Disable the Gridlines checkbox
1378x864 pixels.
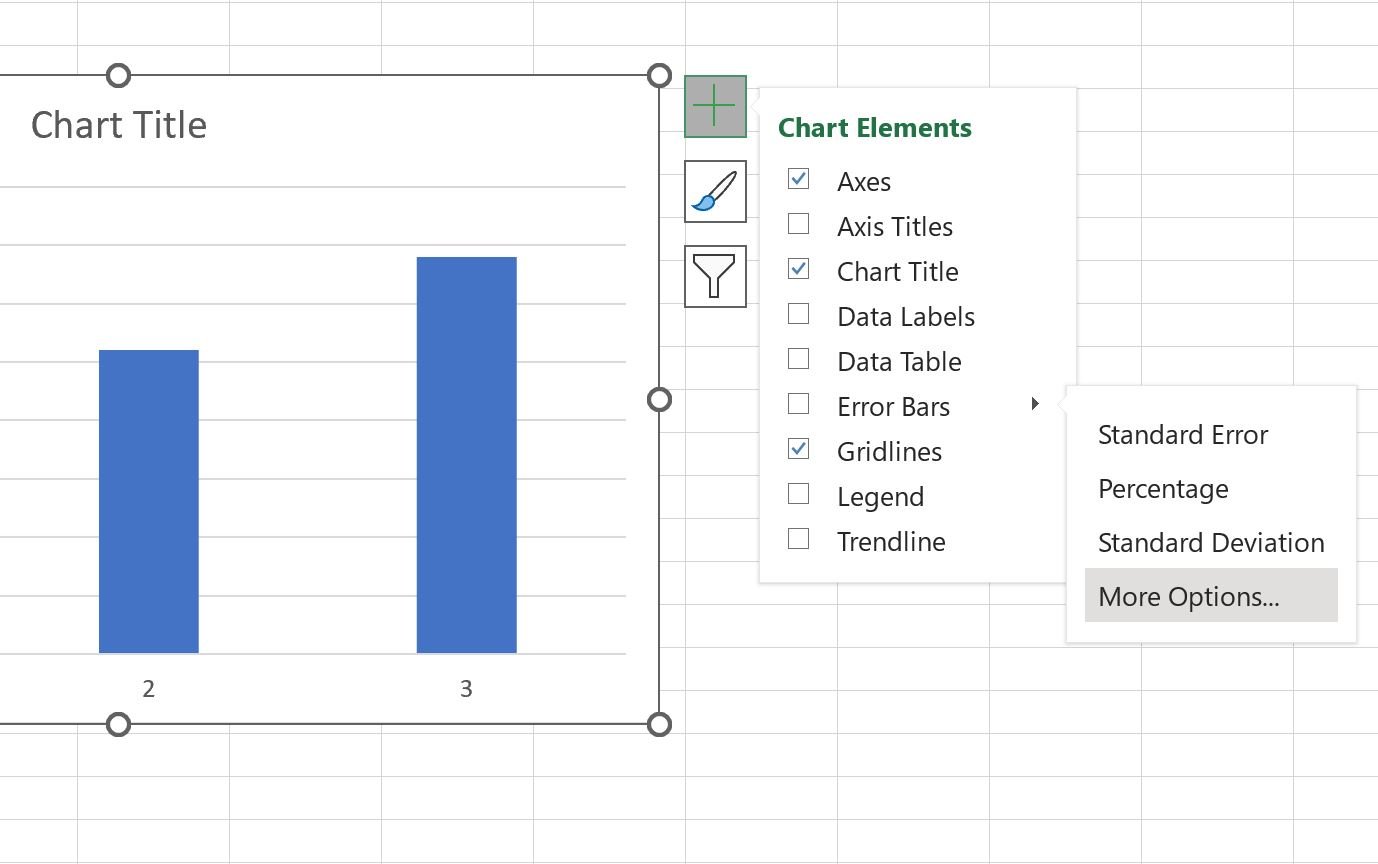(798, 449)
